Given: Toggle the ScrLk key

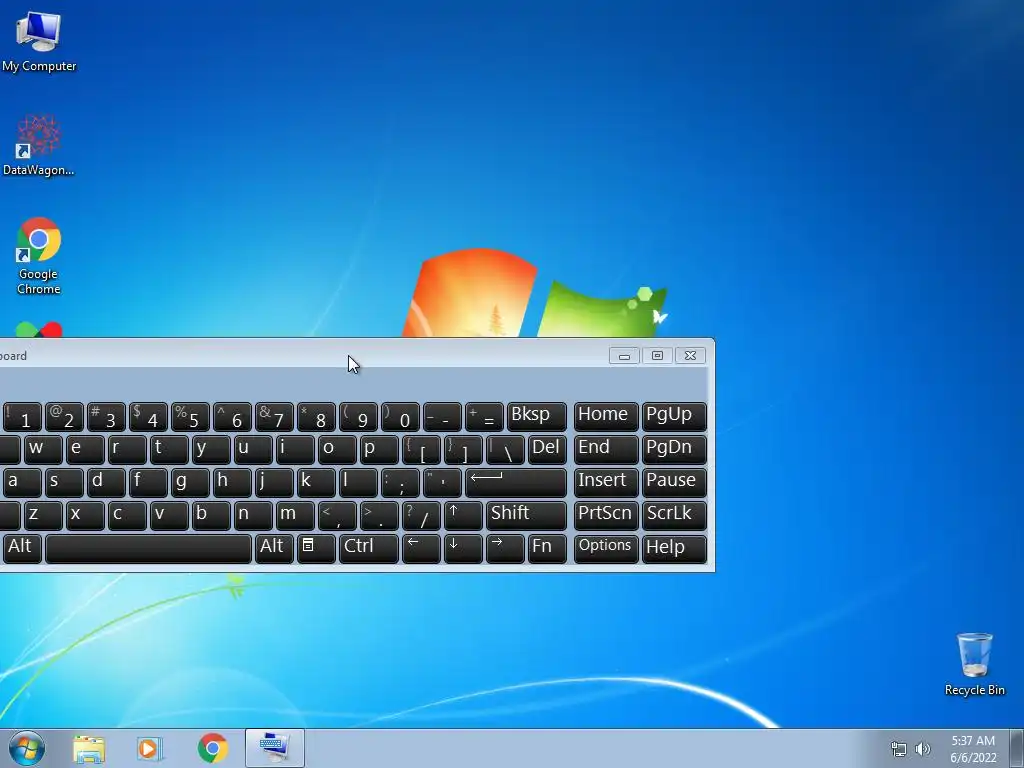Looking at the screenshot, I should (x=674, y=515).
